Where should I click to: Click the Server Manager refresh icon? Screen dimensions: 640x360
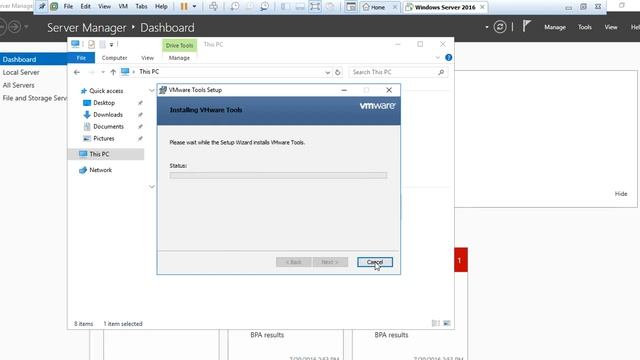(x=500, y=27)
